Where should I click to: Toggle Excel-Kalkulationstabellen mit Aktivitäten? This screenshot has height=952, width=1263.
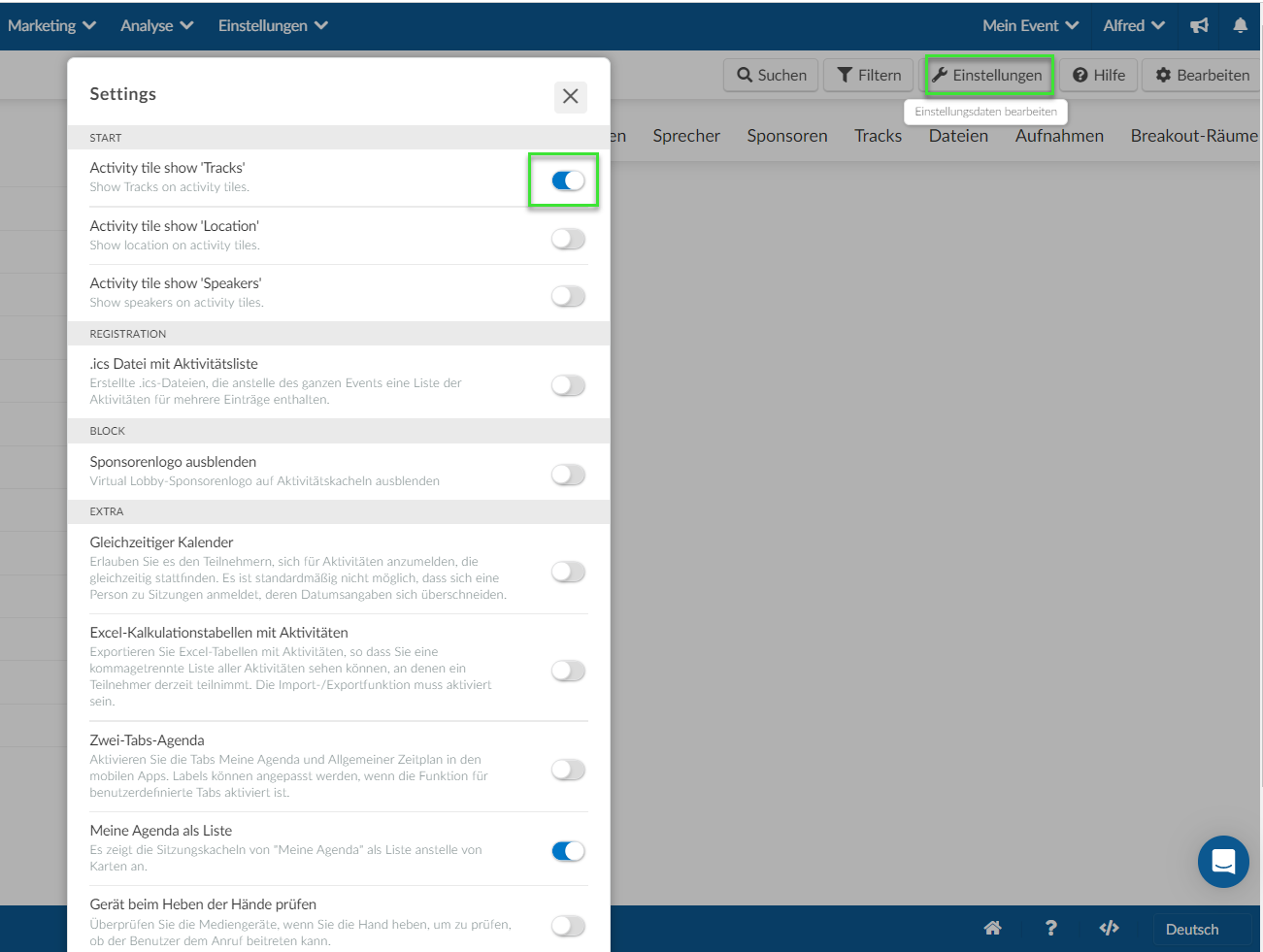click(x=568, y=671)
